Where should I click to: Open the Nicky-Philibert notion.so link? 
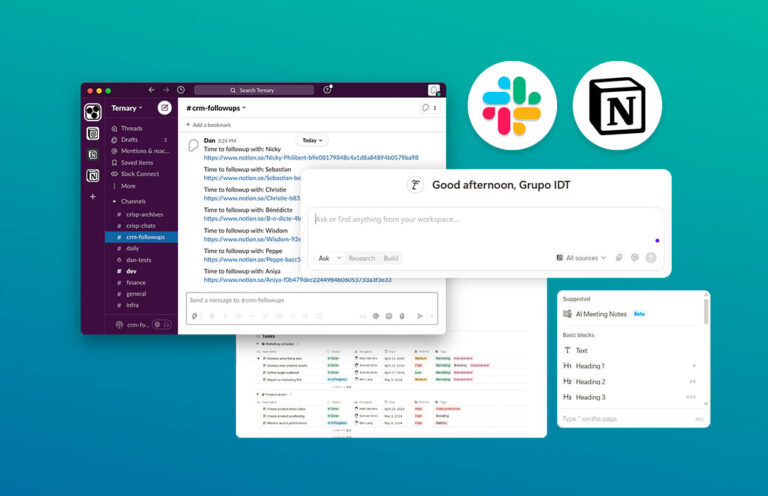pyautogui.click(x=310, y=158)
